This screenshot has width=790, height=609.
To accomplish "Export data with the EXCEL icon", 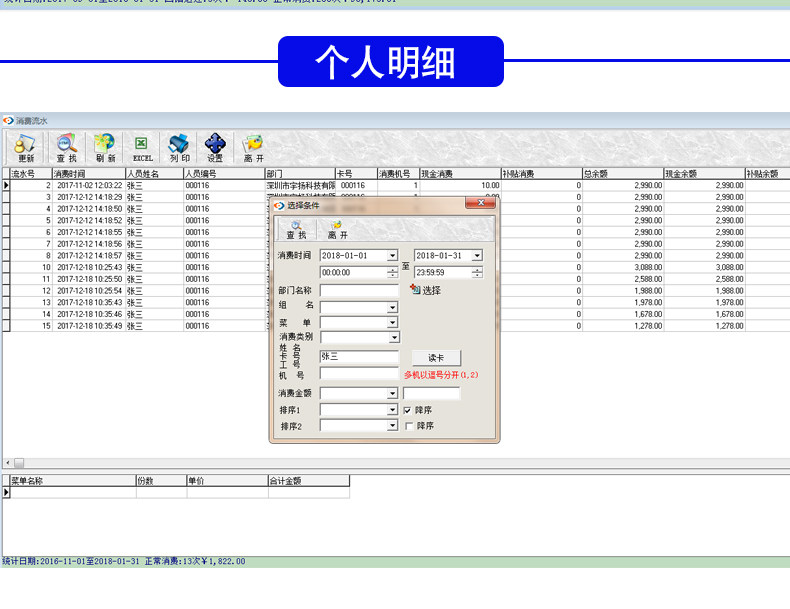I will pos(142,148).
